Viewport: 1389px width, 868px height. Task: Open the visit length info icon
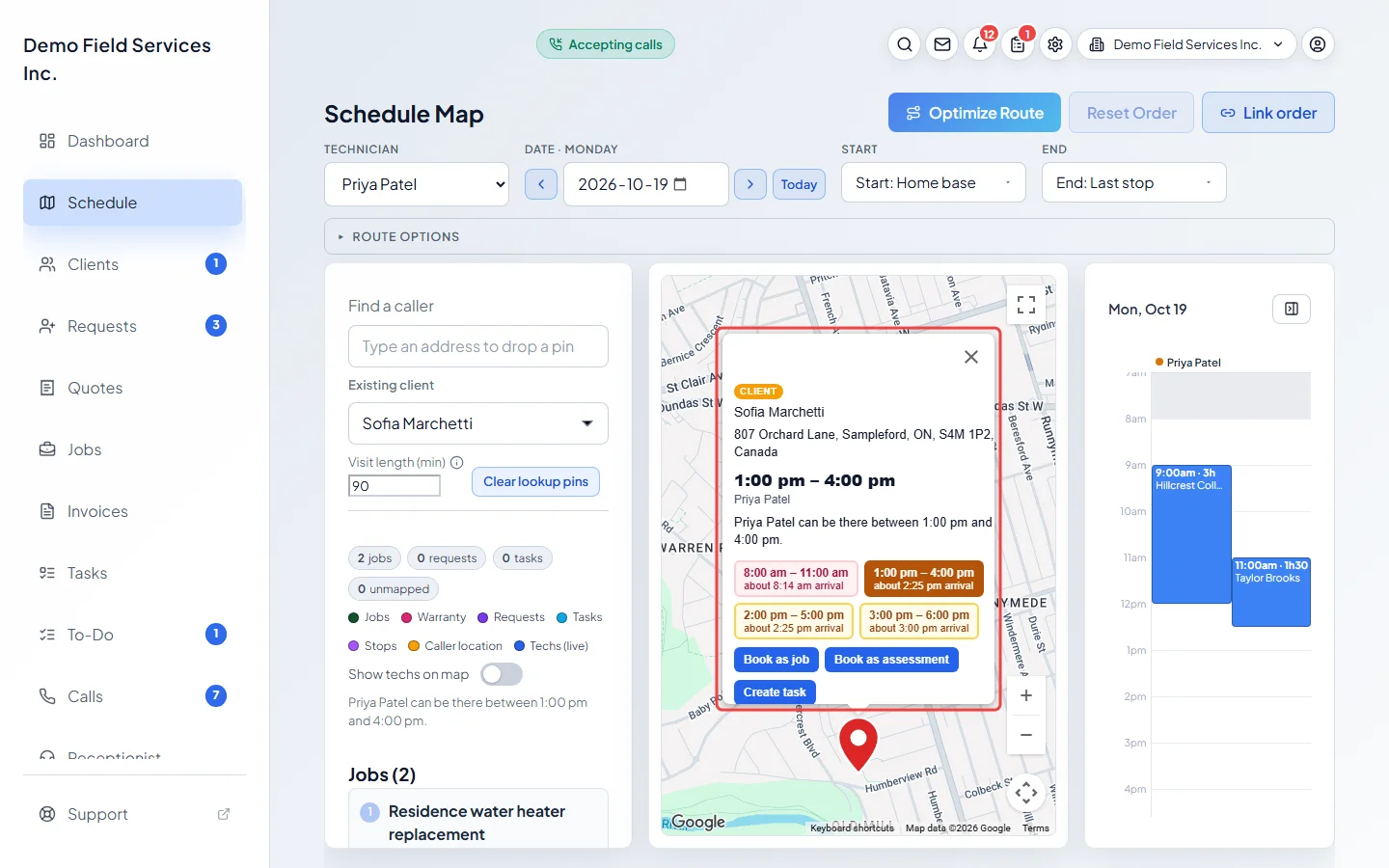point(457,462)
